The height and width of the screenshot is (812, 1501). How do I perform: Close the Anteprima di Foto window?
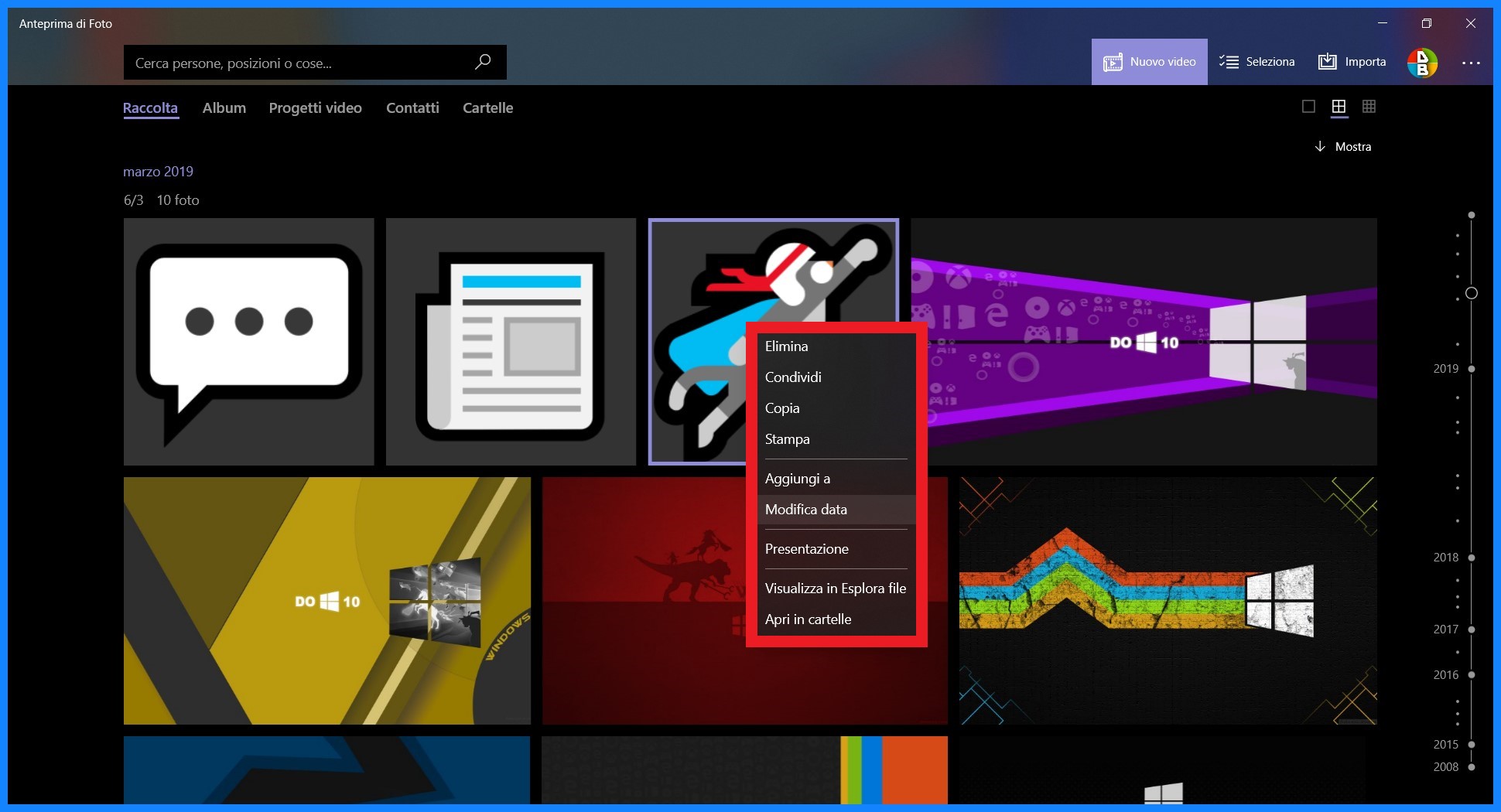pyautogui.click(x=1471, y=23)
